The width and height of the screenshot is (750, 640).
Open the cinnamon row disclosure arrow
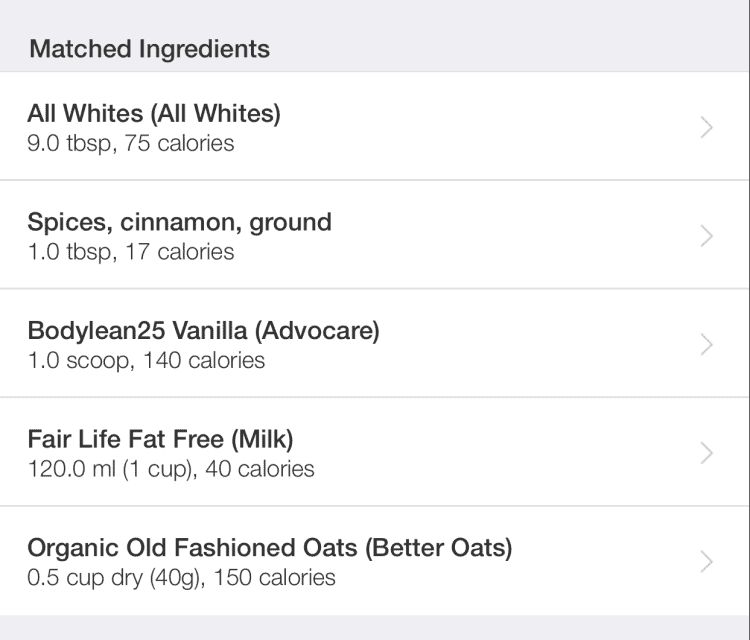[x=707, y=236]
